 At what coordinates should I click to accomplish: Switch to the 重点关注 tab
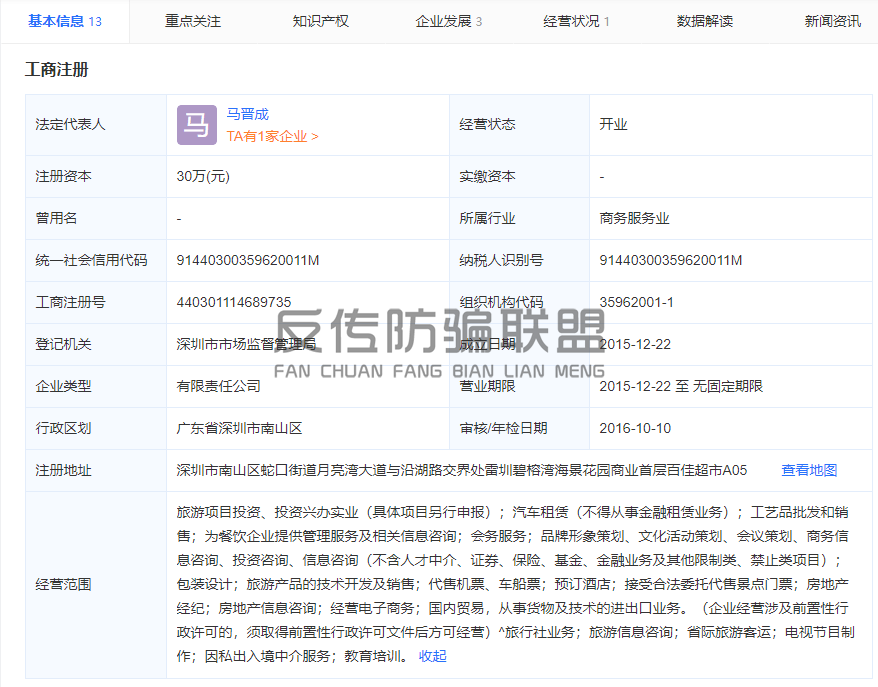tap(193, 21)
